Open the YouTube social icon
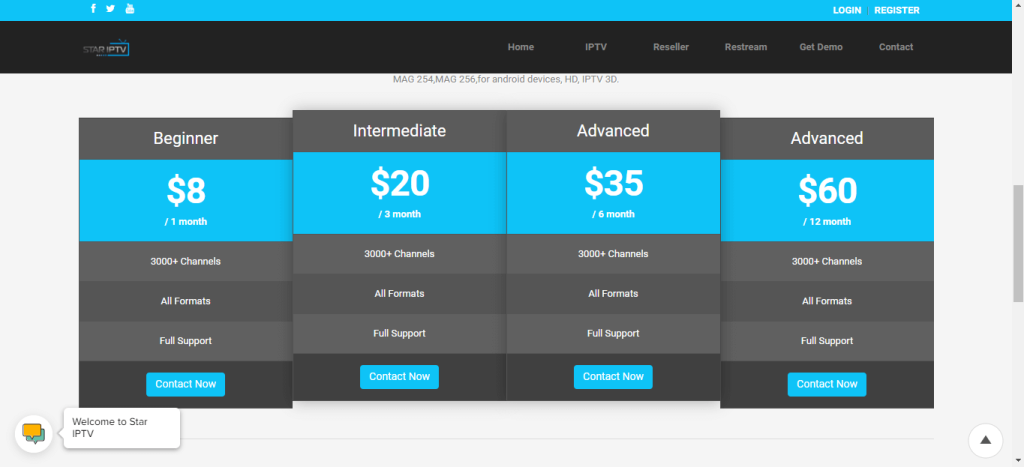 [129, 8]
